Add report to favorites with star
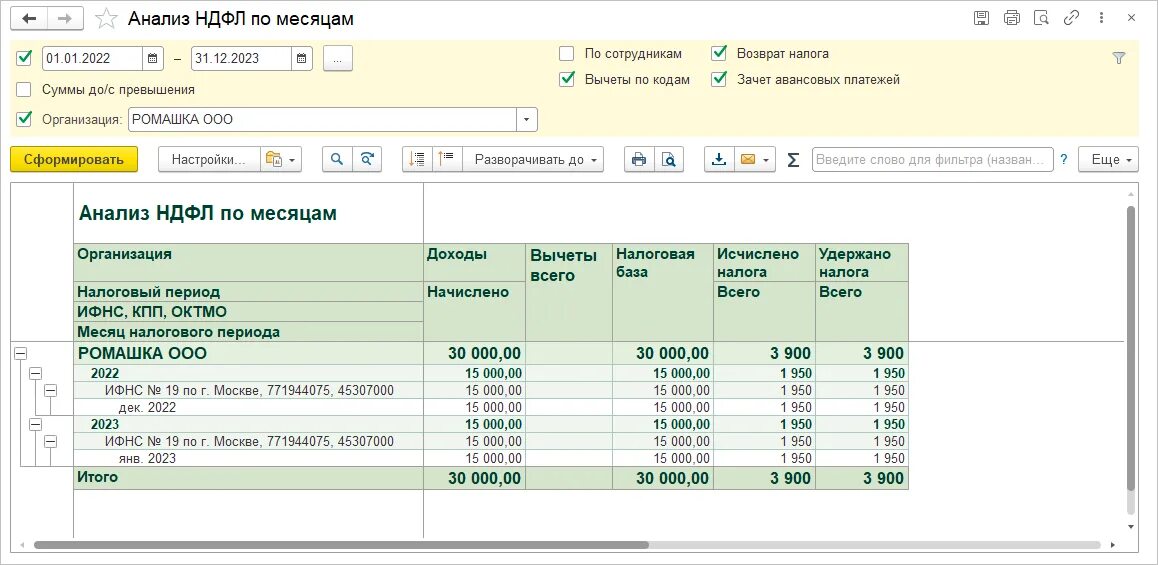 coord(106,19)
